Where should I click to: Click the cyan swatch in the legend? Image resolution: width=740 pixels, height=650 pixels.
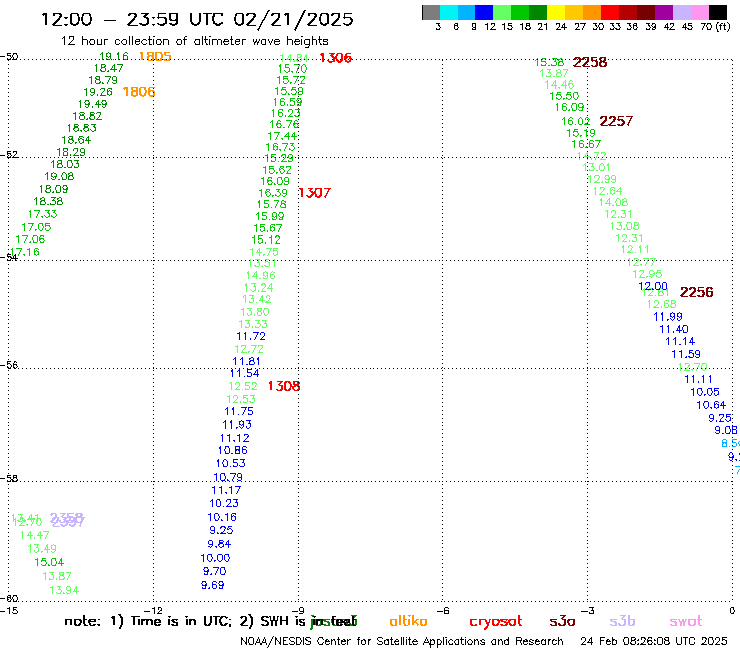pyautogui.click(x=449, y=12)
